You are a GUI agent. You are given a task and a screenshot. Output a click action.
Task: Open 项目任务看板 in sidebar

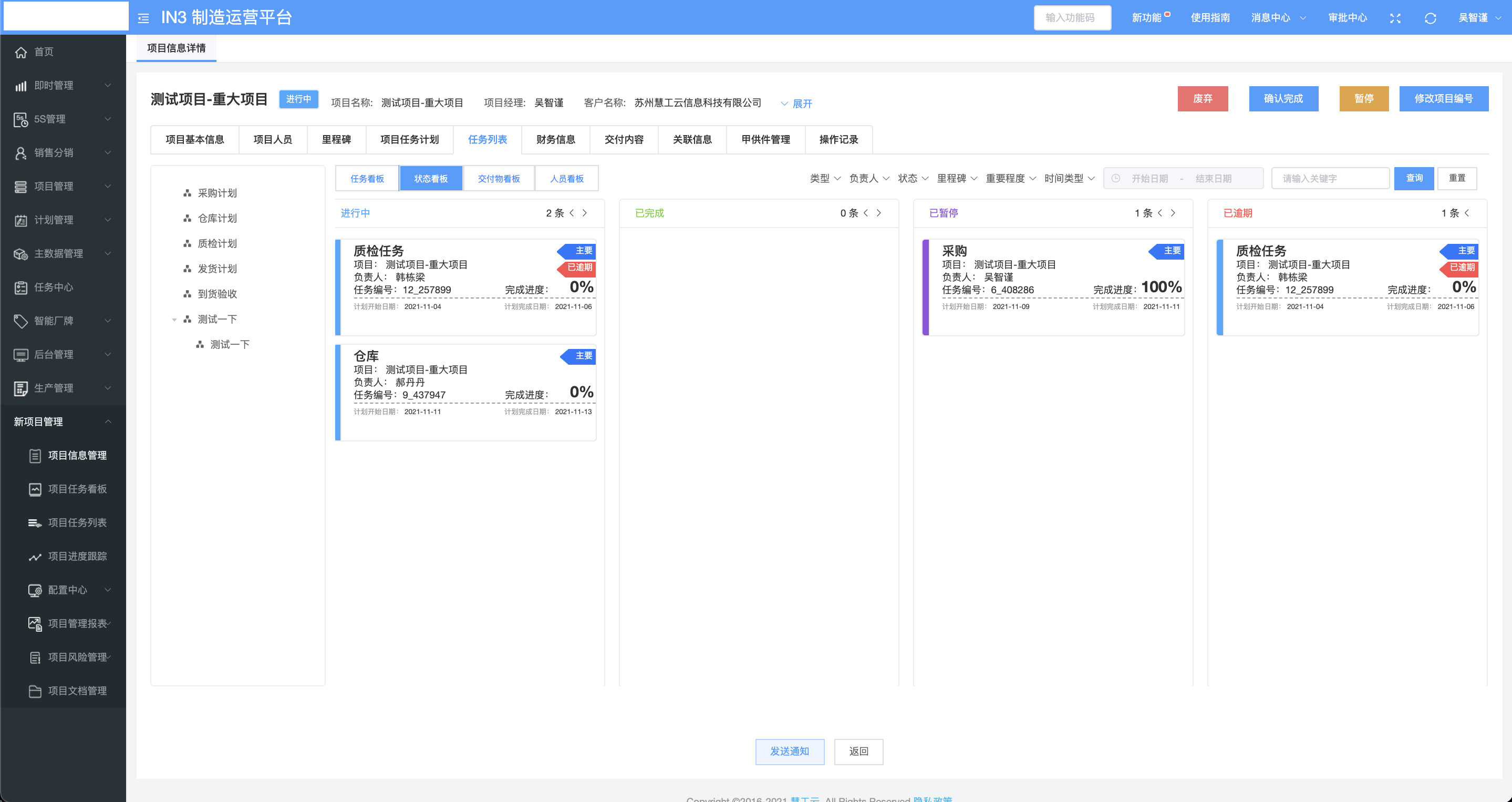click(77, 489)
